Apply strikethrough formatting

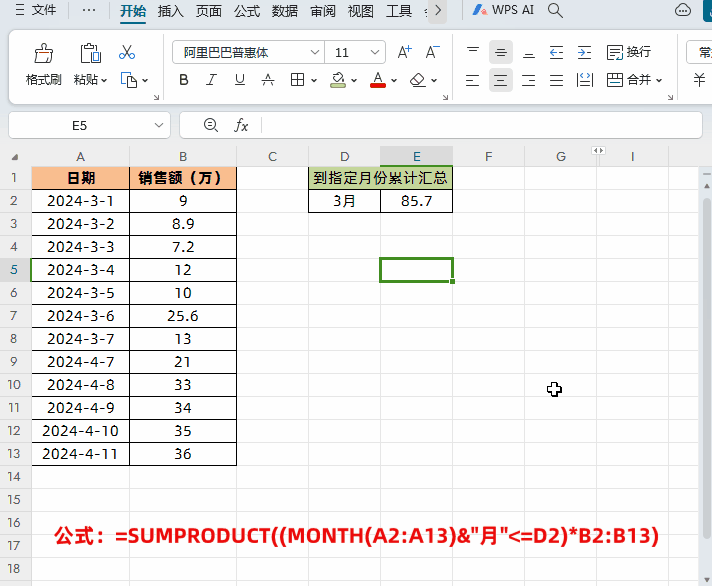click(x=268, y=80)
